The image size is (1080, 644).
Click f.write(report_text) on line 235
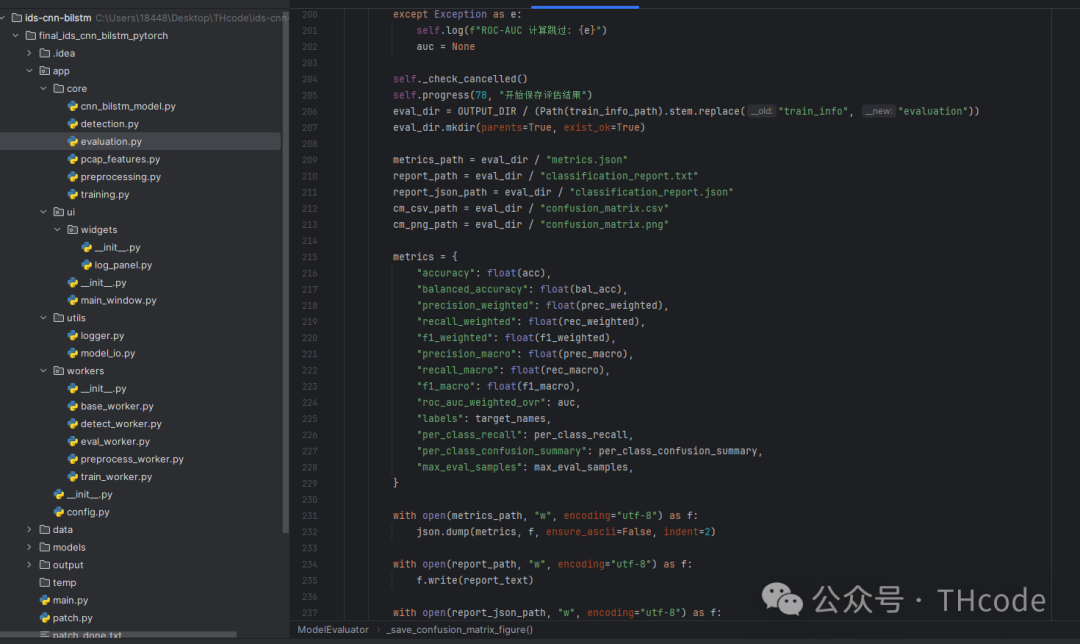[475, 581]
